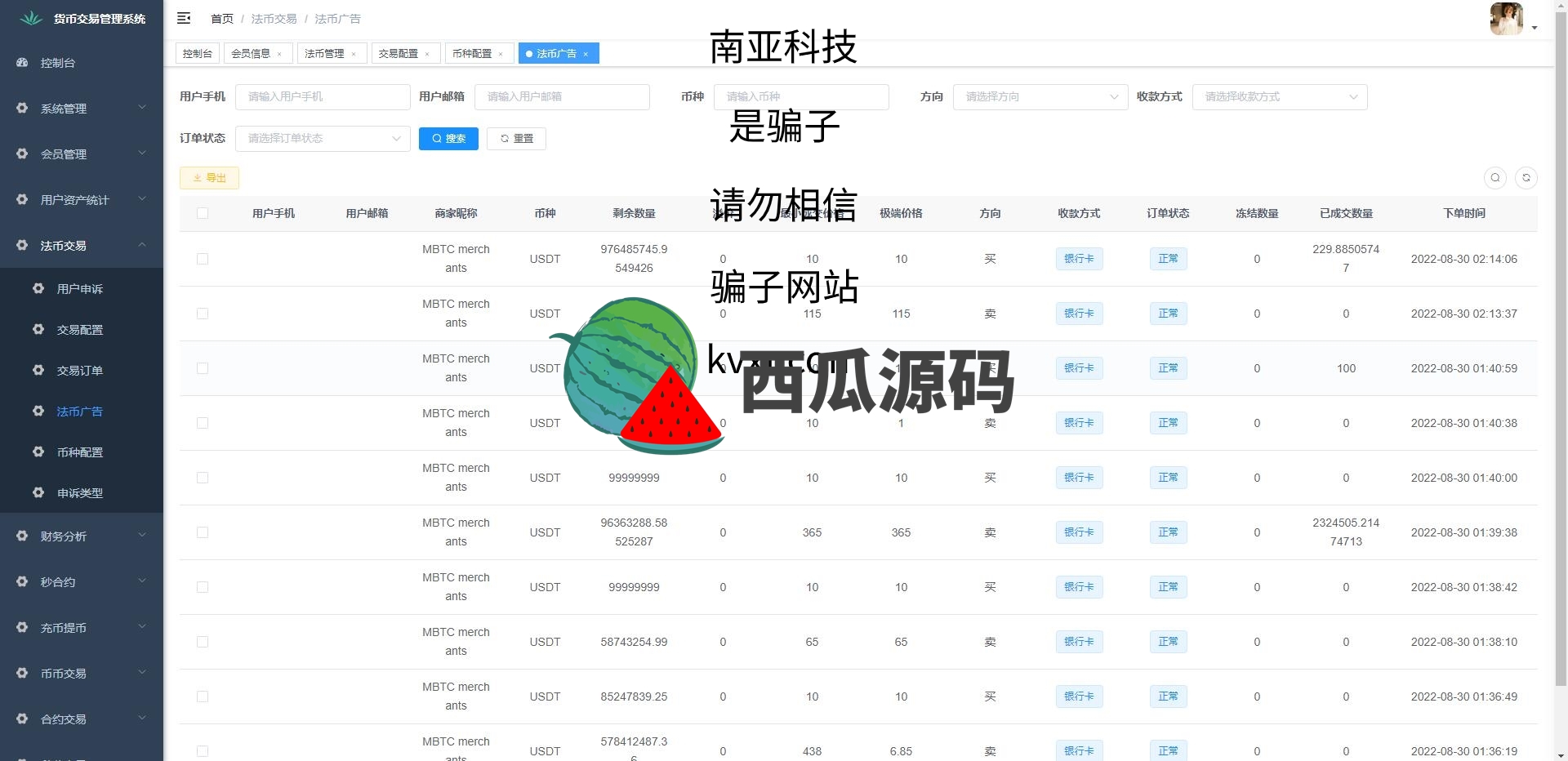
Task: Close the 法币管理 tab
Action: [x=354, y=54]
